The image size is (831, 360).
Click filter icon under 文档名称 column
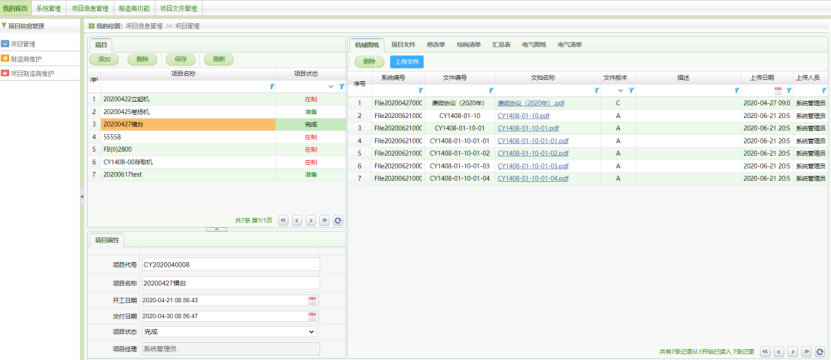click(597, 91)
